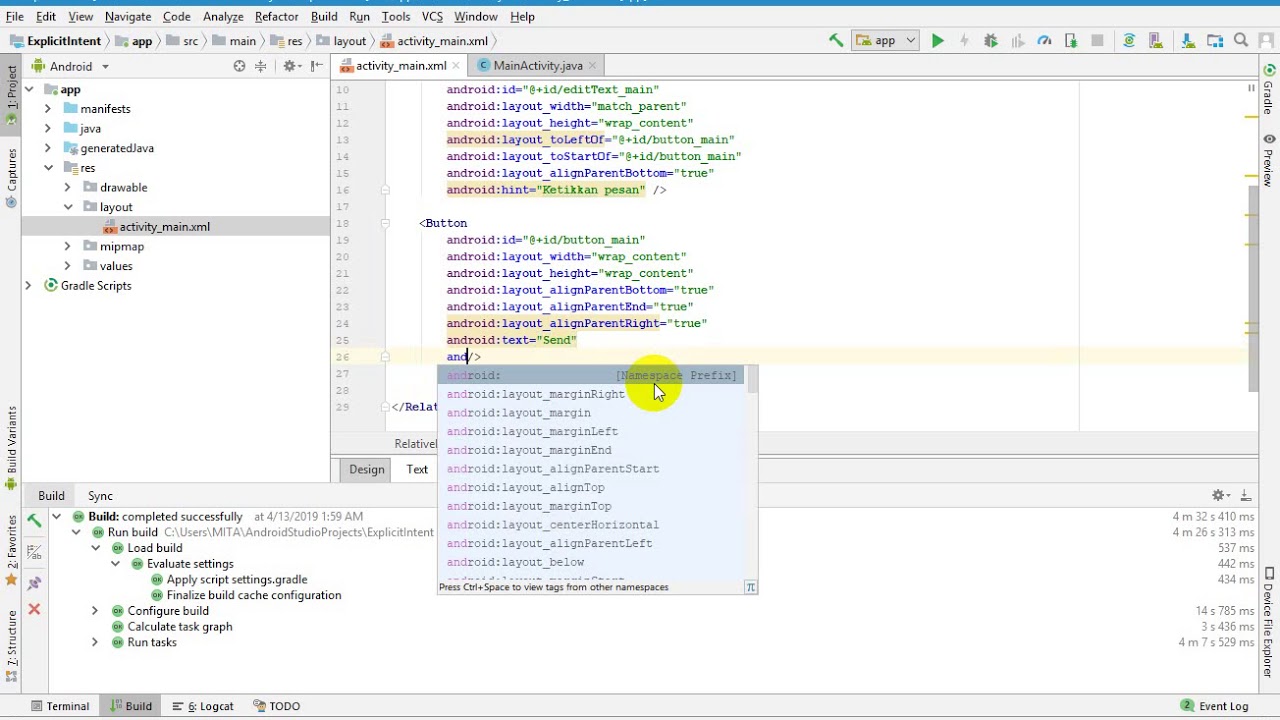The image size is (1280, 720).
Task: Open Project Structure icon
Action: coord(1215,41)
